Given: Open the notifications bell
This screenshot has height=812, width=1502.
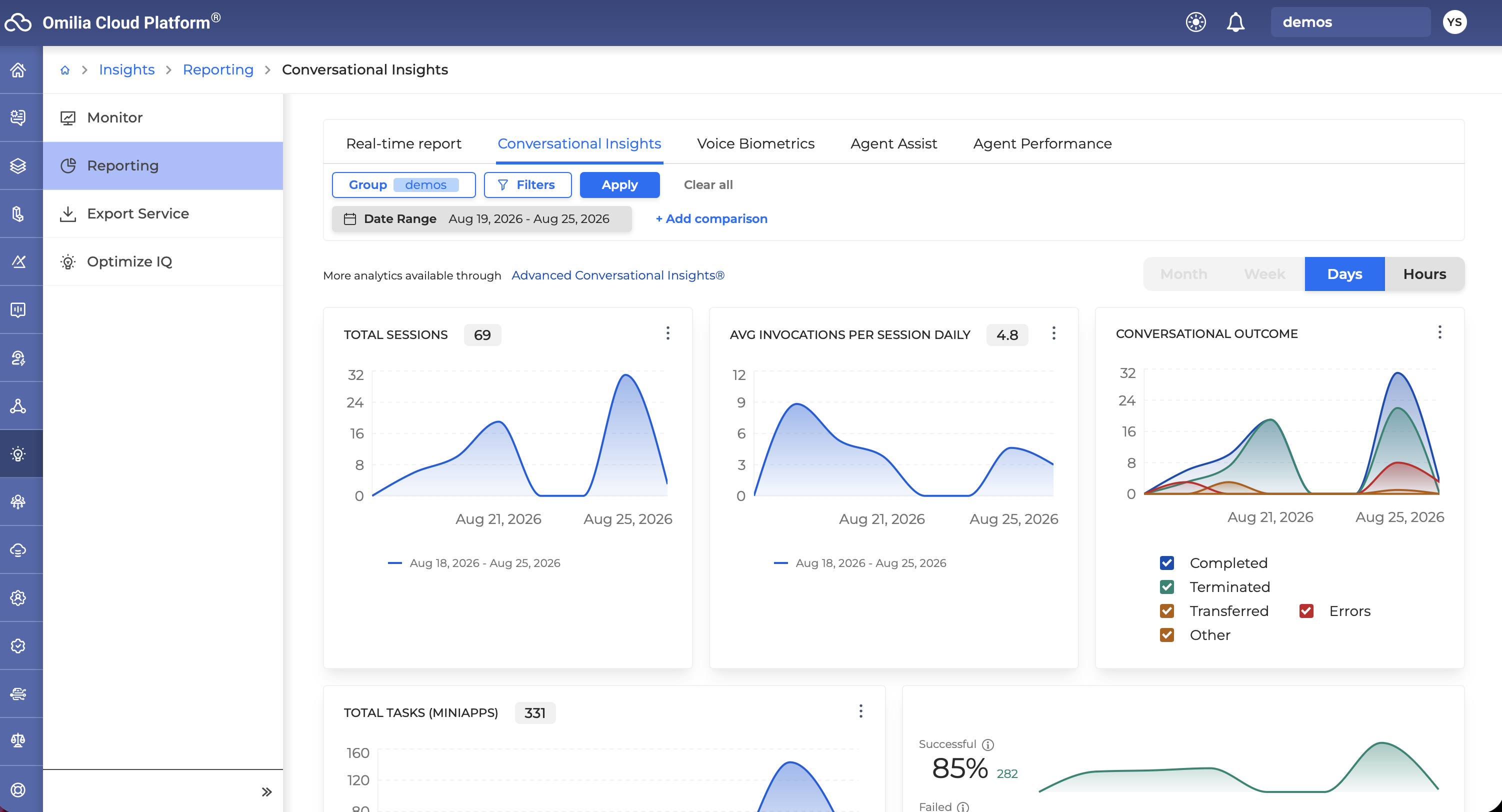Looking at the screenshot, I should click(x=1235, y=22).
